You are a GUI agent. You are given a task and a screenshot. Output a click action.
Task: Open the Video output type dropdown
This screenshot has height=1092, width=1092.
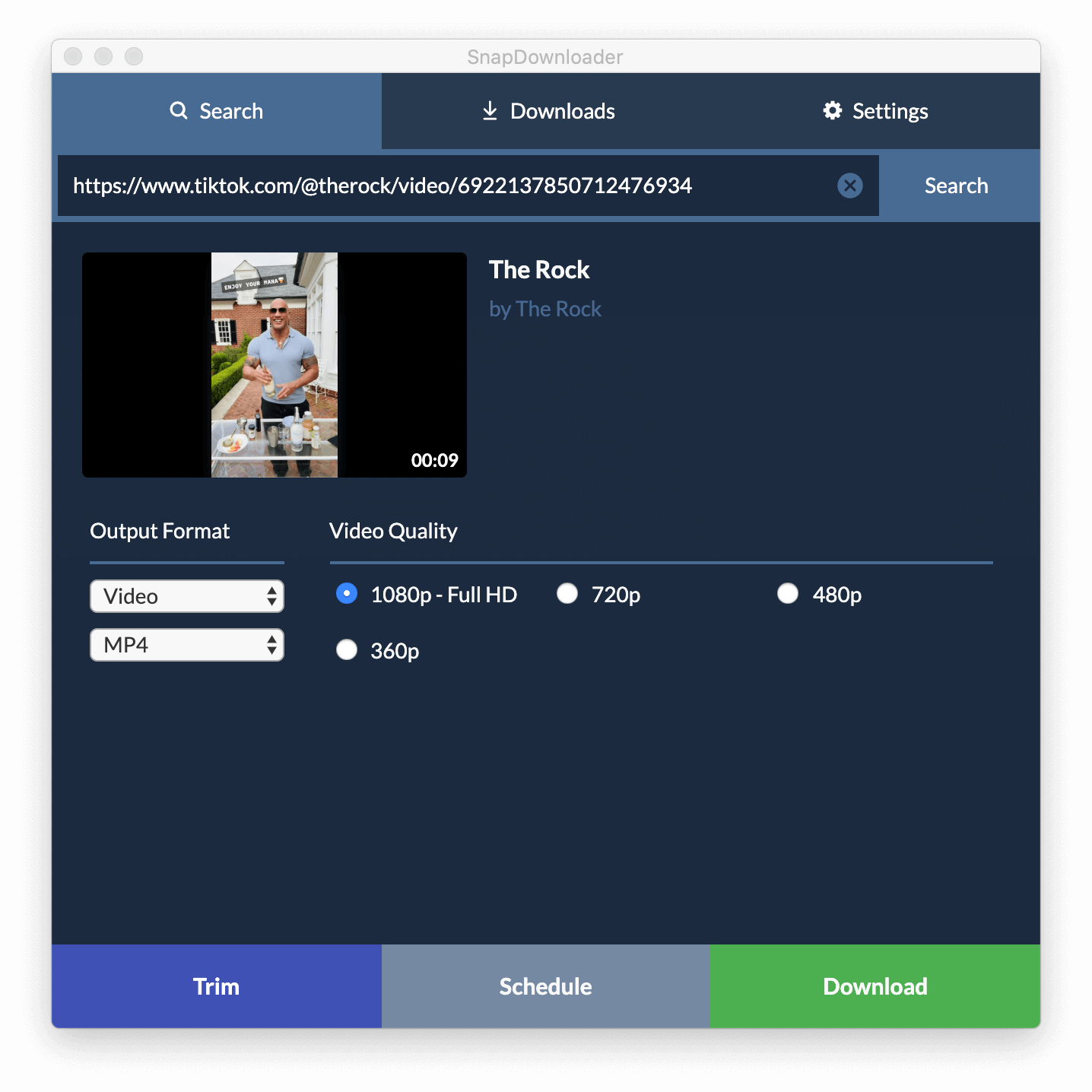(187, 596)
